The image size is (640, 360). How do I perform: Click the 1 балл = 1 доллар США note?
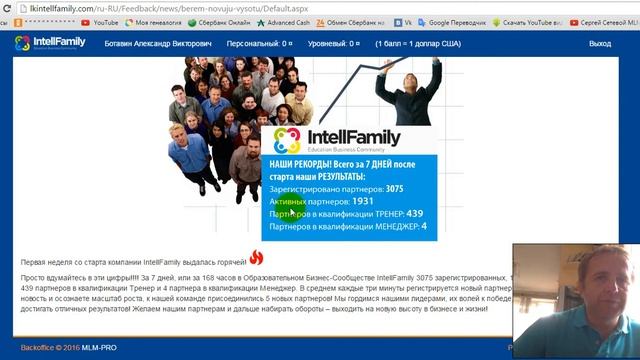418,44
